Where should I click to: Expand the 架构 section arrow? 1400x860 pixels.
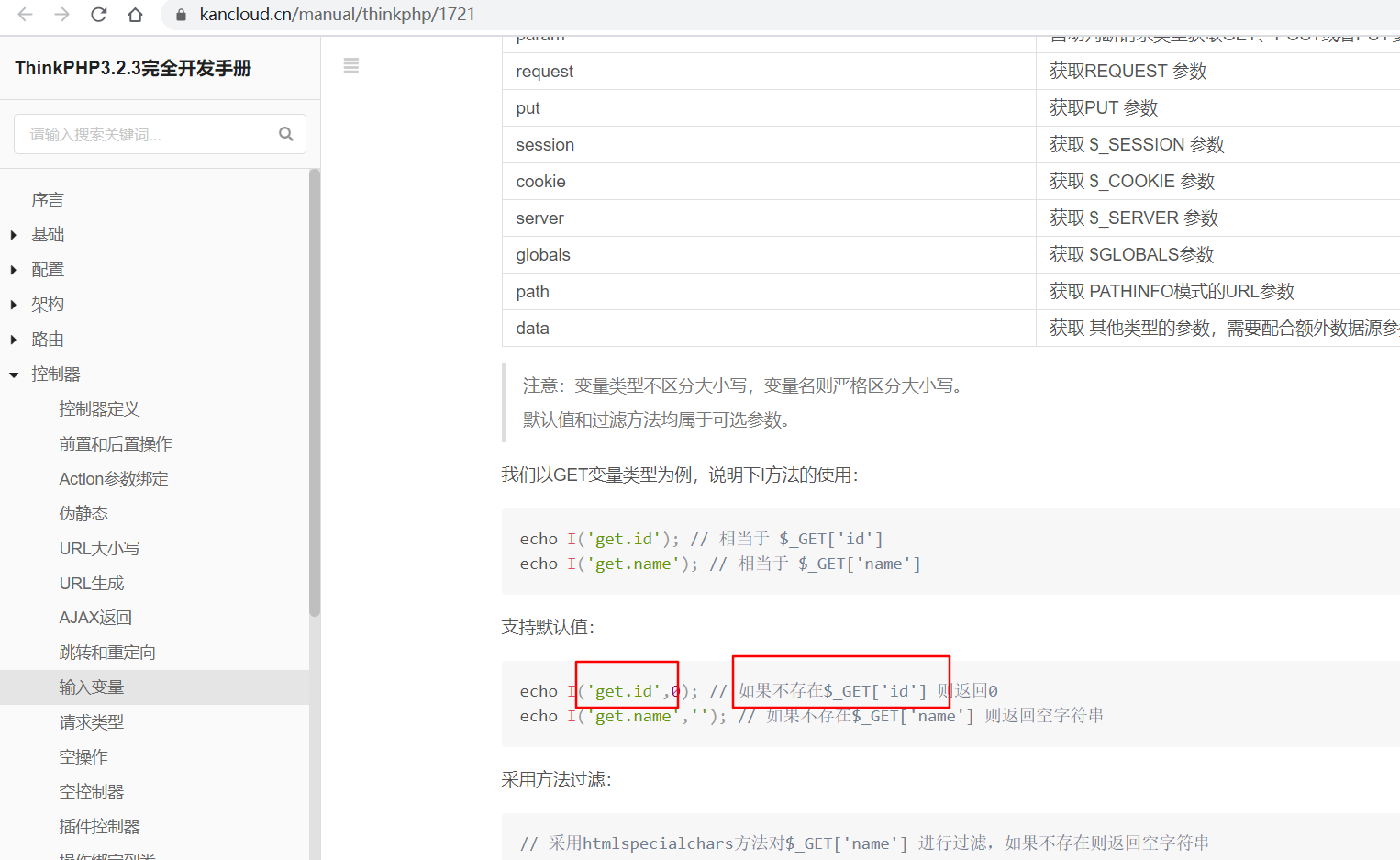tap(14, 305)
